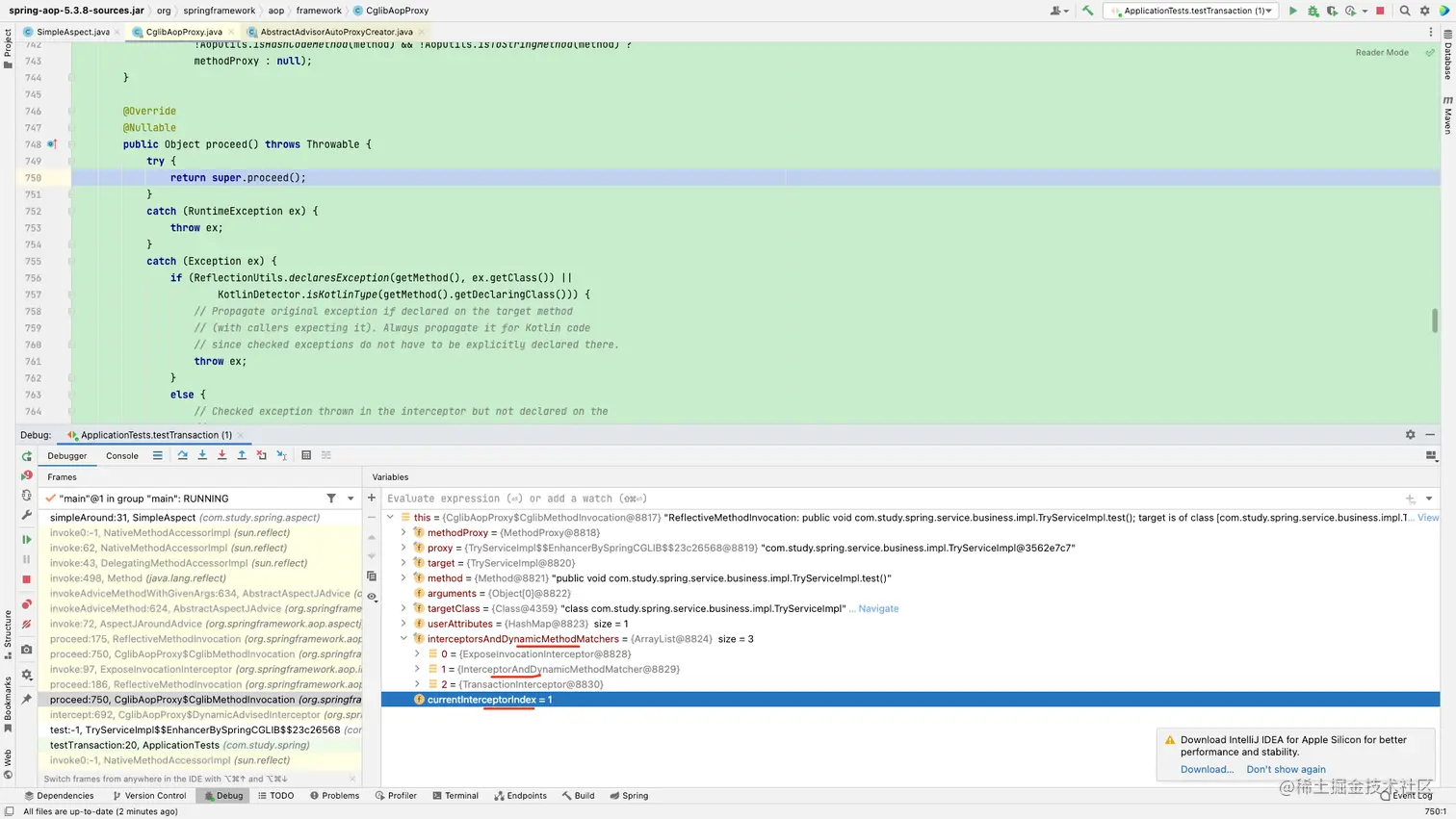Click the editor vertical scrollbar thumb
Screen dimensions: 1456x819
pos(1435,320)
